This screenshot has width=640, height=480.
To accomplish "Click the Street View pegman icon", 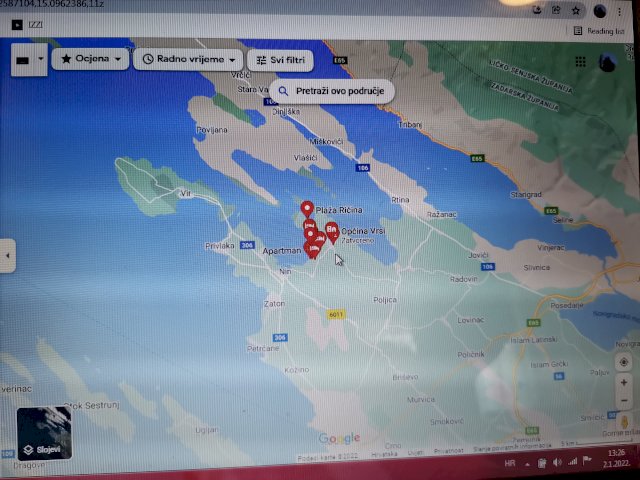I will tap(624, 422).
